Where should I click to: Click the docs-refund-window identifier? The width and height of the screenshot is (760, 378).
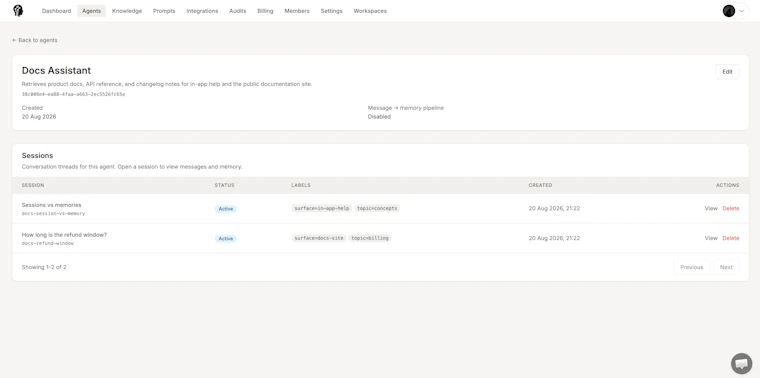coord(48,243)
